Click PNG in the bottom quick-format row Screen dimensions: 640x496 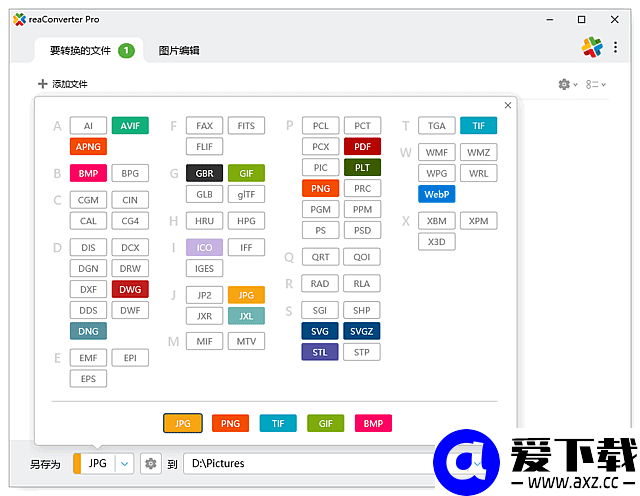pos(231,423)
